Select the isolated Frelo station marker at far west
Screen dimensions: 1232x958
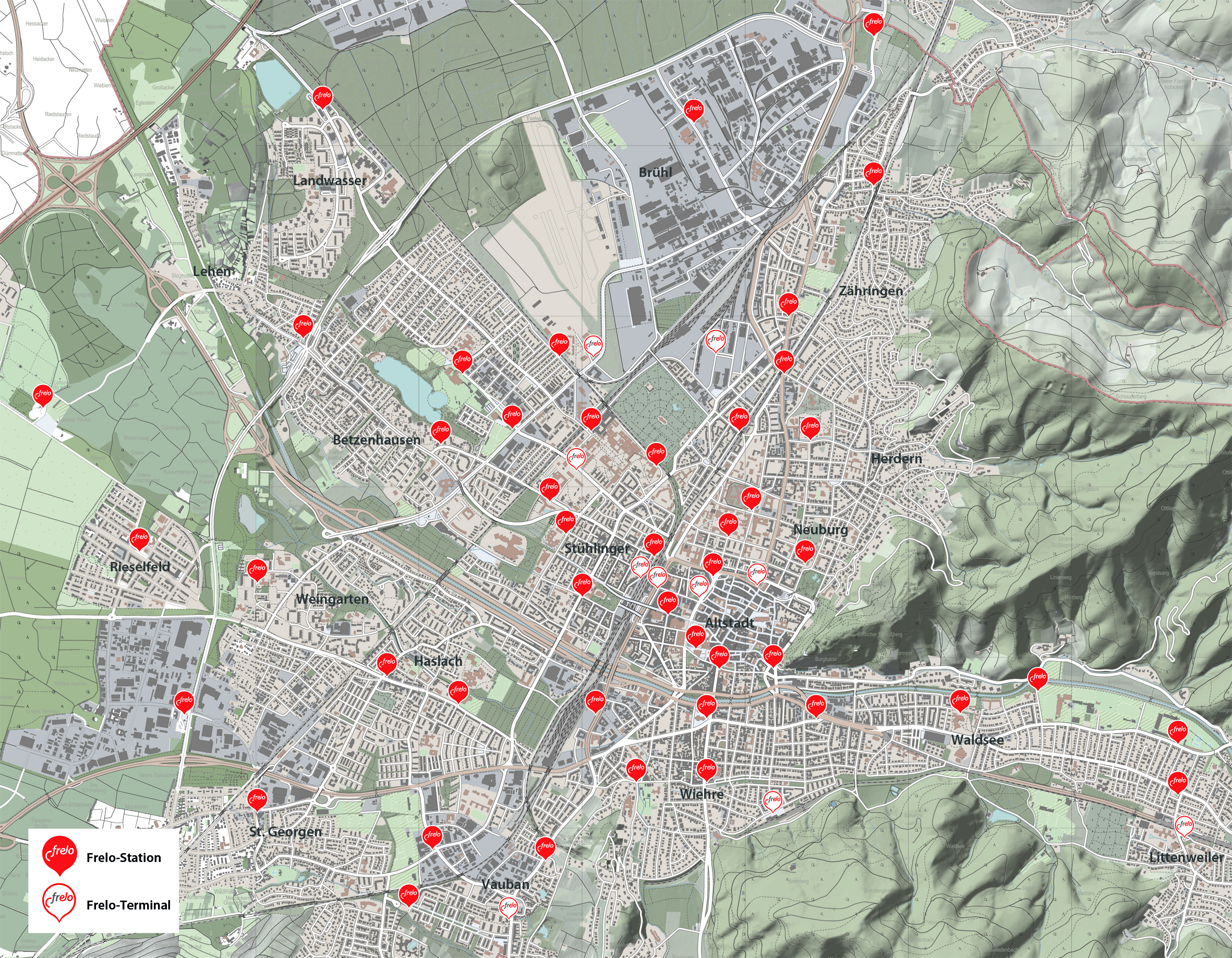[43, 394]
